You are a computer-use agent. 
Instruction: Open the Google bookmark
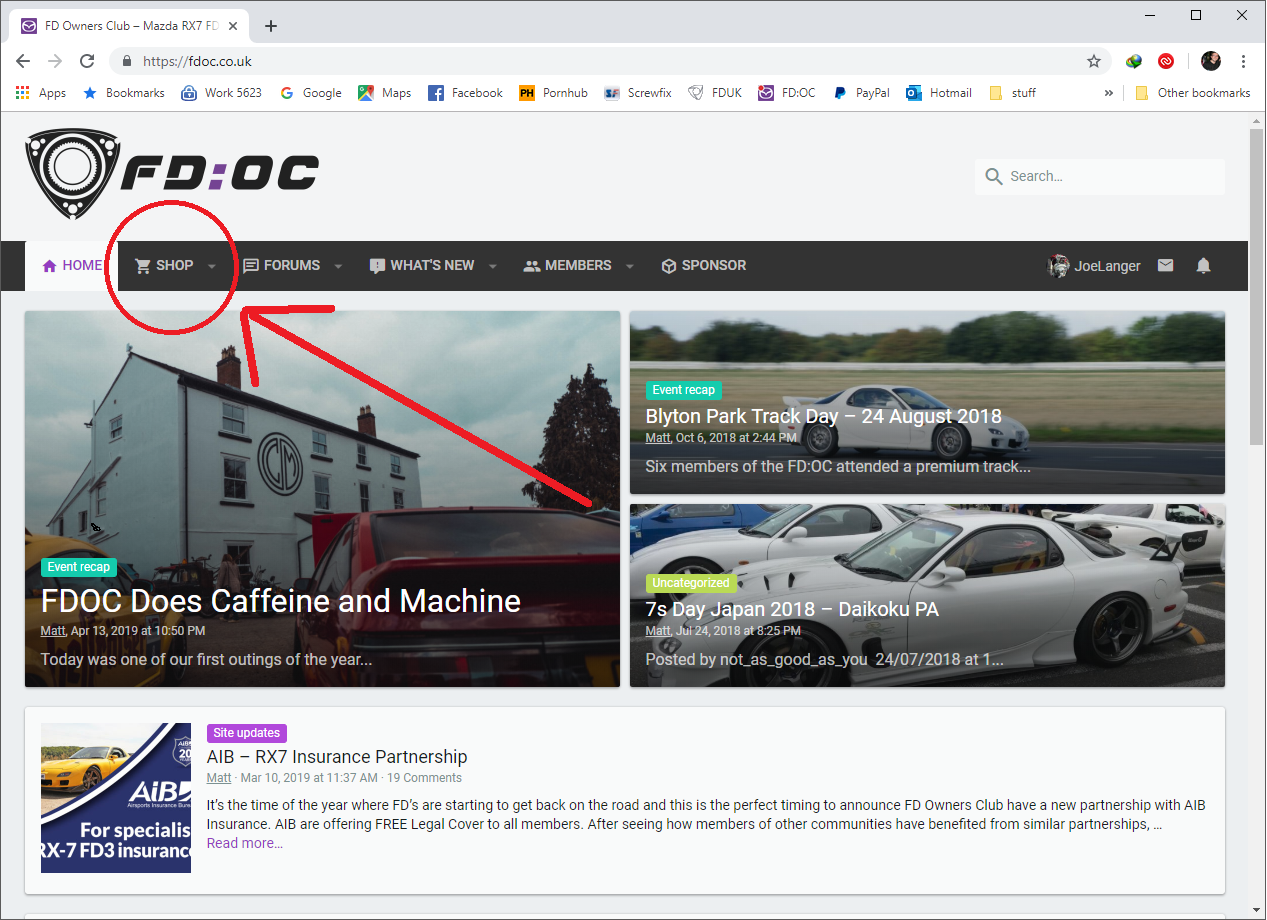pos(311,93)
